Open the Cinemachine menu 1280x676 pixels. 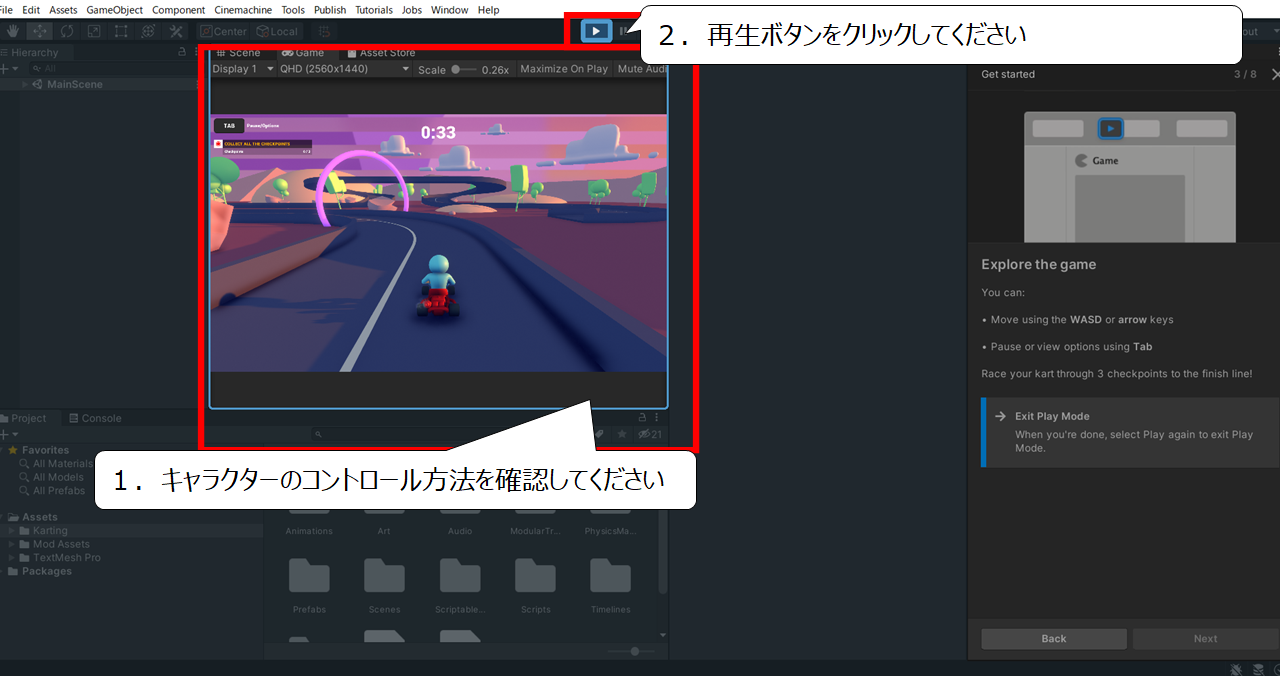242,10
